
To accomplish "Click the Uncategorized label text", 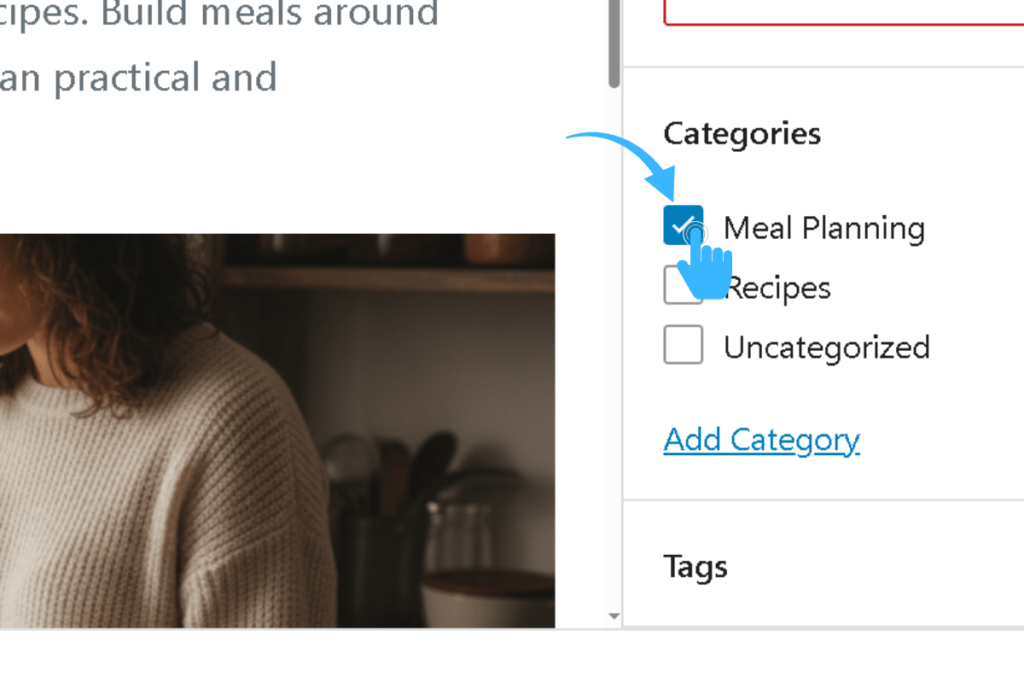I will [x=826, y=346].
